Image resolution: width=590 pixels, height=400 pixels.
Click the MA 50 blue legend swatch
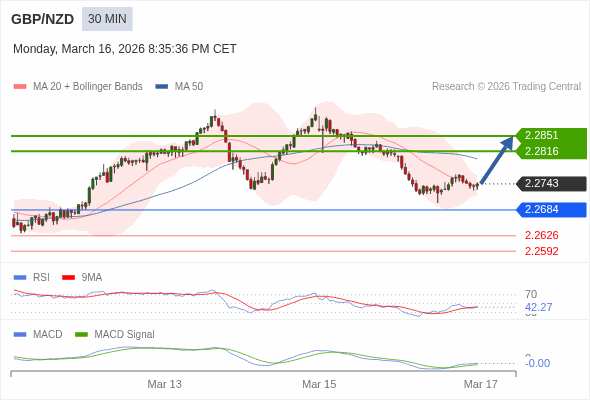click(162, 87)
